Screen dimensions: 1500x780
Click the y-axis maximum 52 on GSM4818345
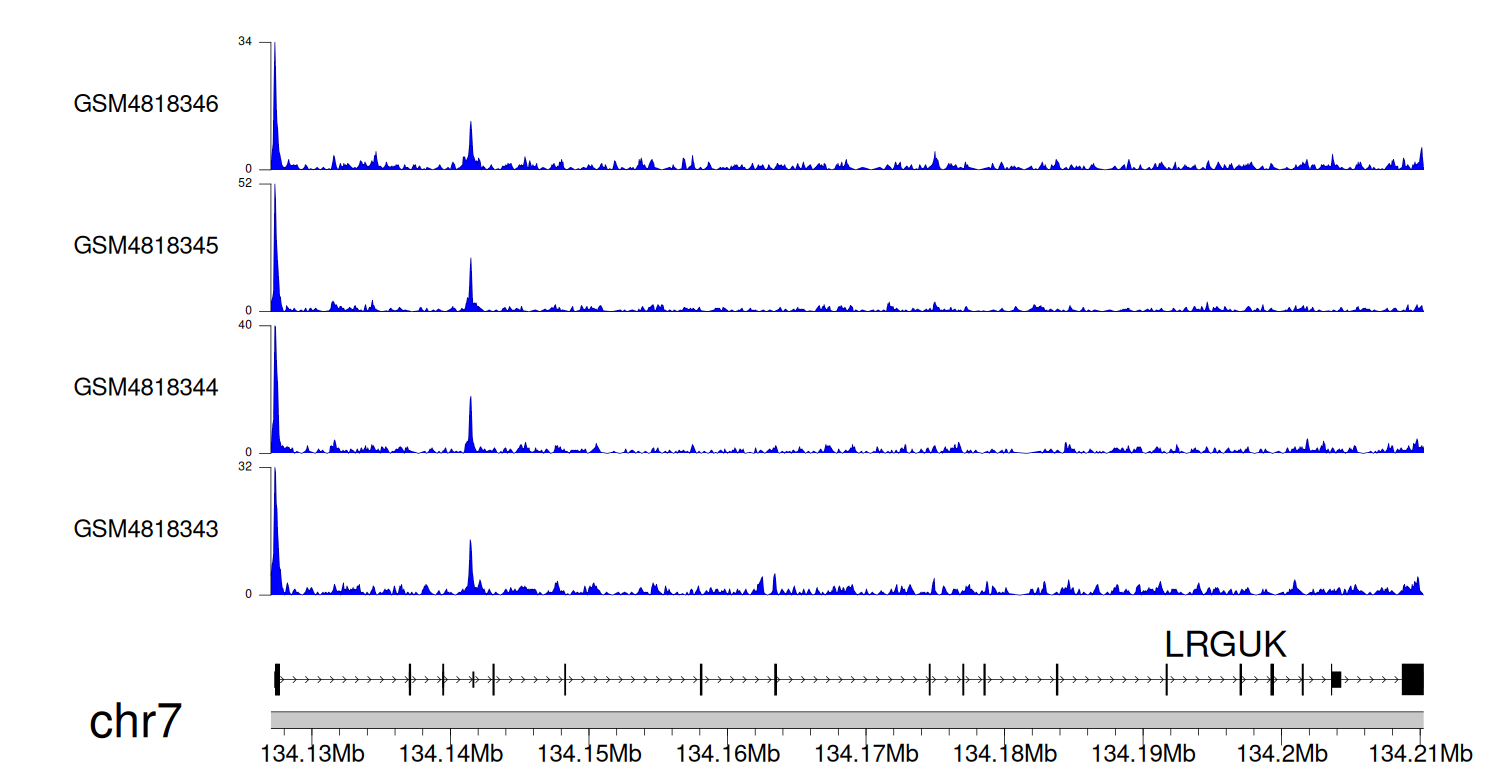(x=245, y=184)
